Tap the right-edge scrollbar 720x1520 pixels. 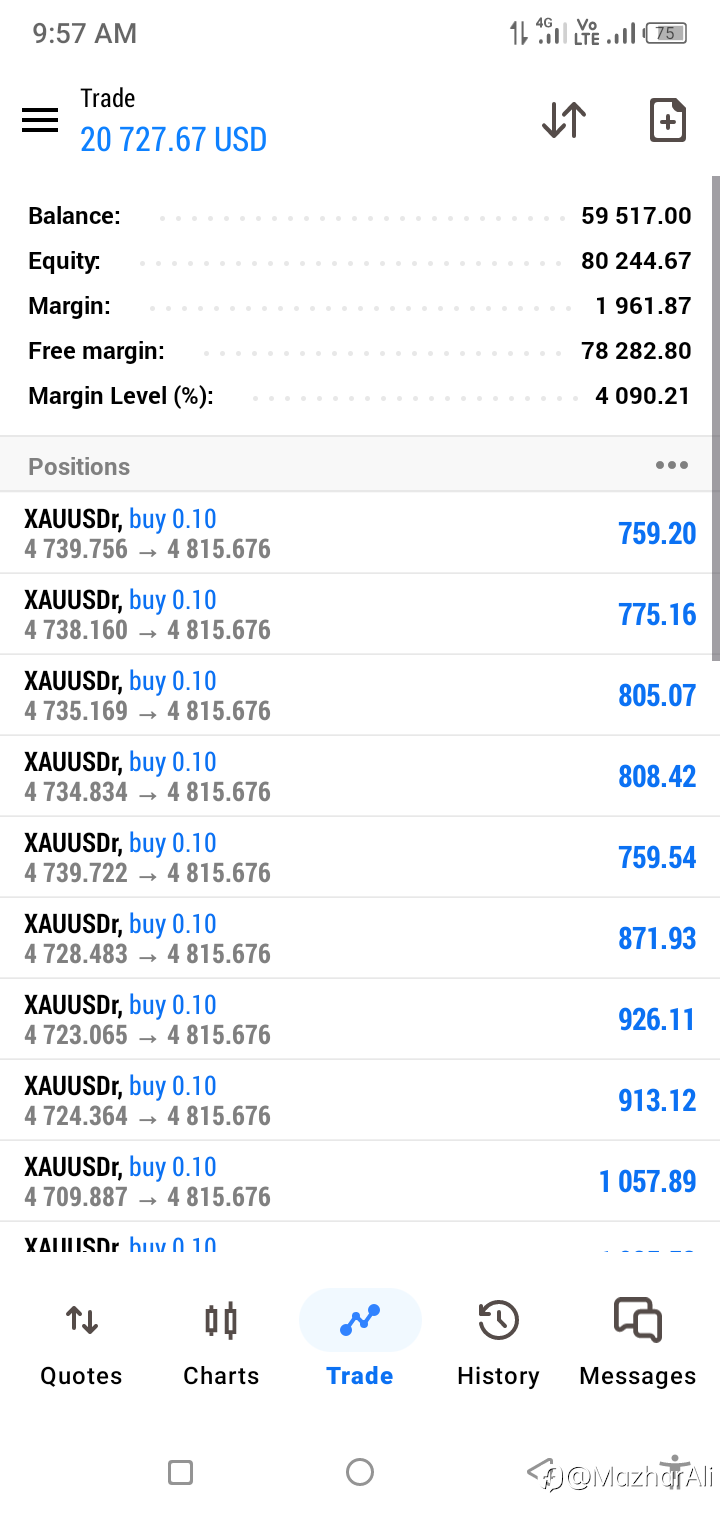[x=715, y=418]
